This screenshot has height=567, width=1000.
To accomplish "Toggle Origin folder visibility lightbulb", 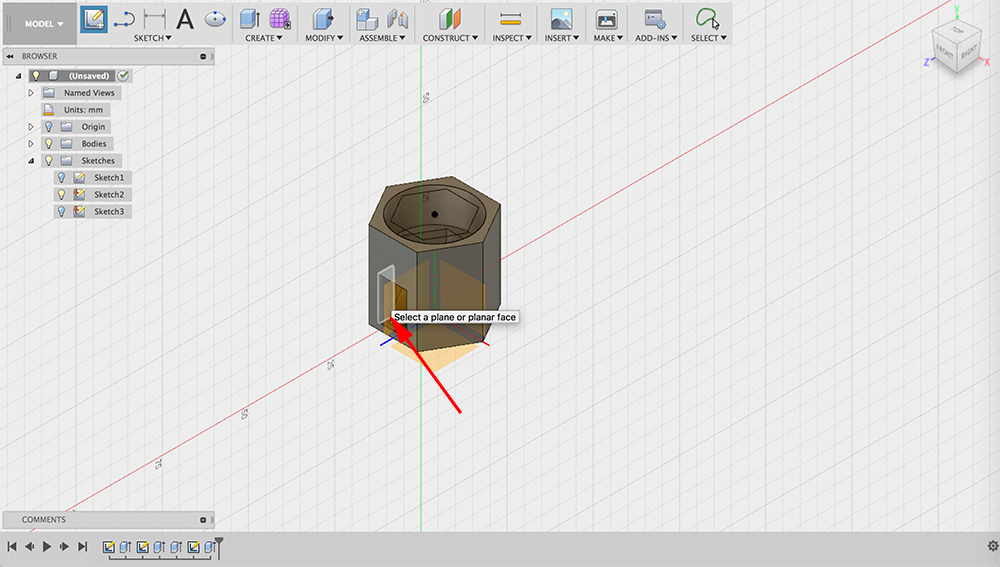I will pyautogui.click(x=48, y=127).
